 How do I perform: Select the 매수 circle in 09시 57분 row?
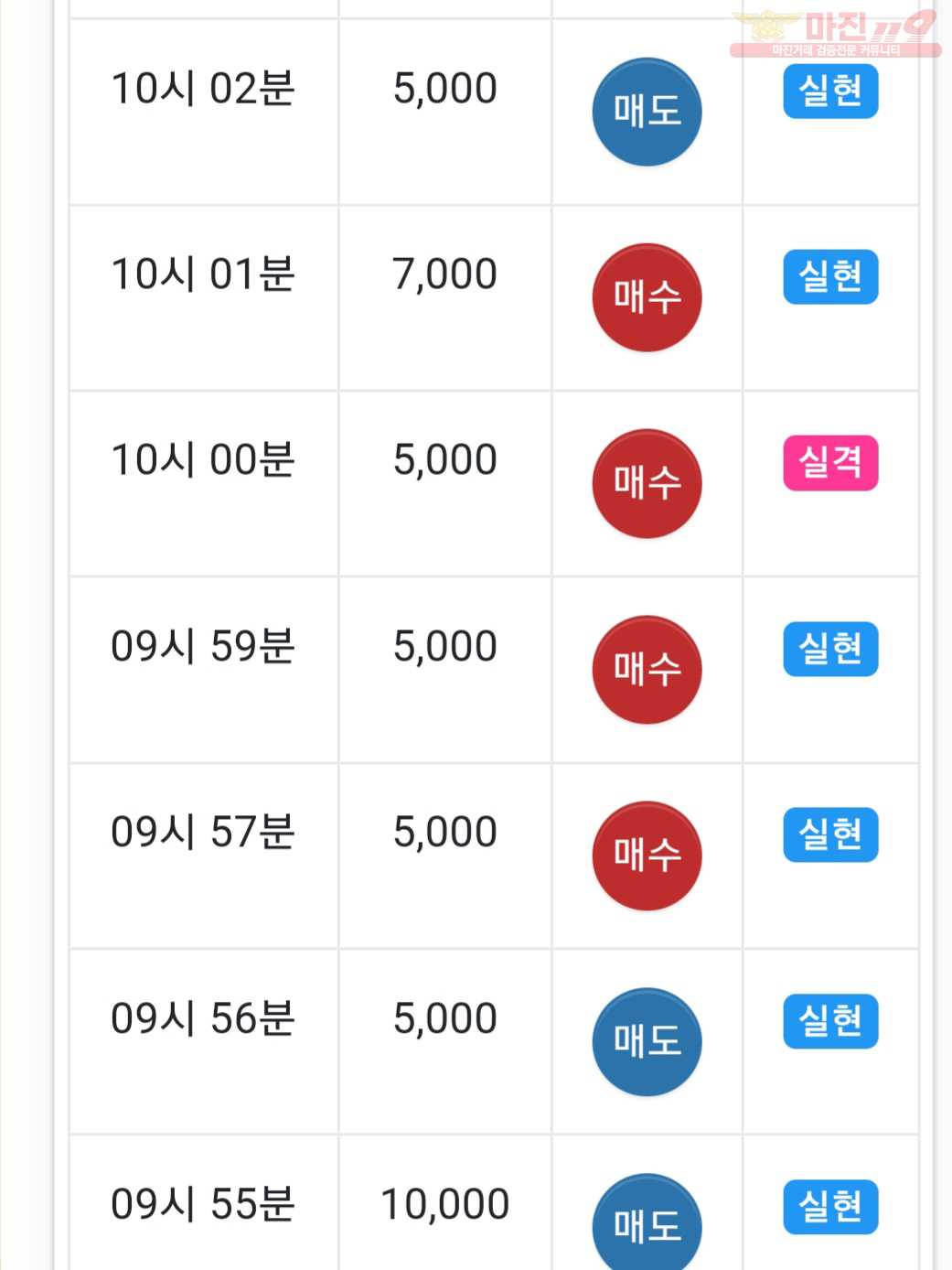click(x=647, y=856)
